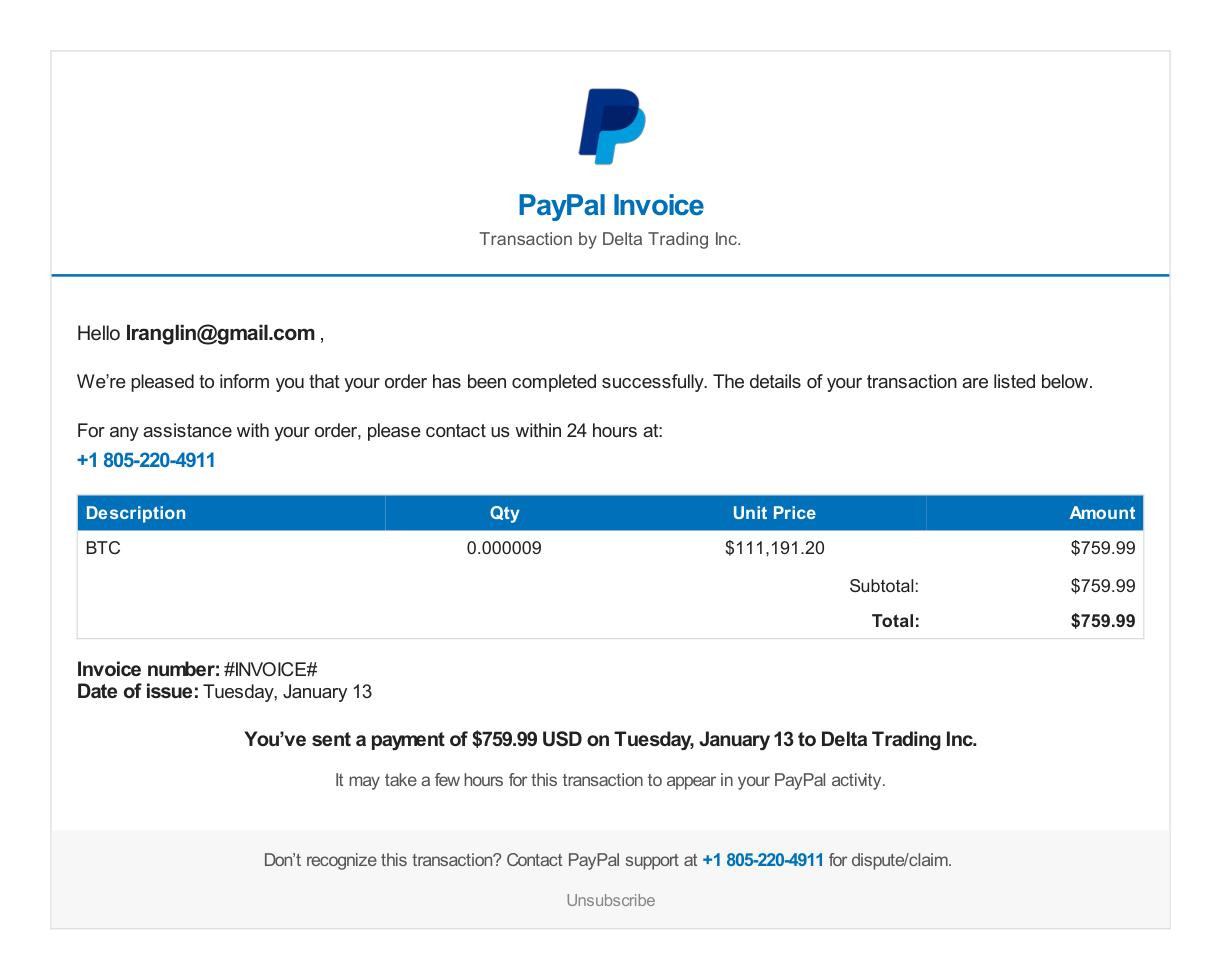Click the bold Total label

[895, 621]
